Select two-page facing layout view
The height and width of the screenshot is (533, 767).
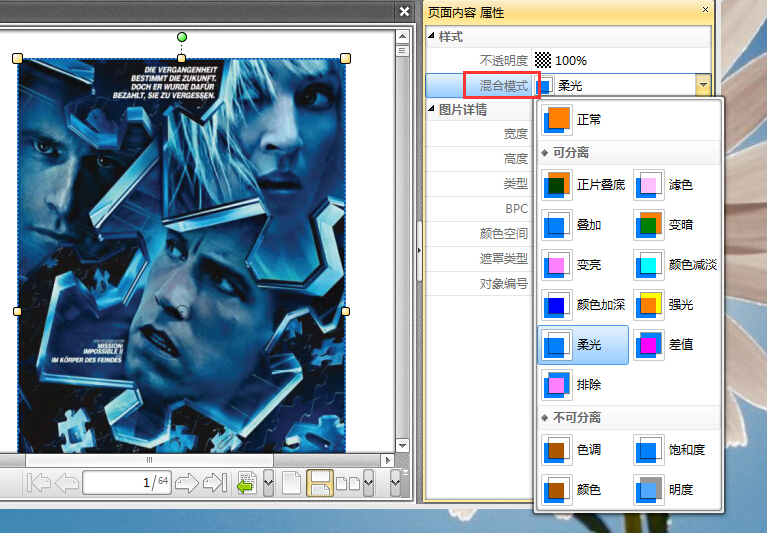[x=348, y=483]
